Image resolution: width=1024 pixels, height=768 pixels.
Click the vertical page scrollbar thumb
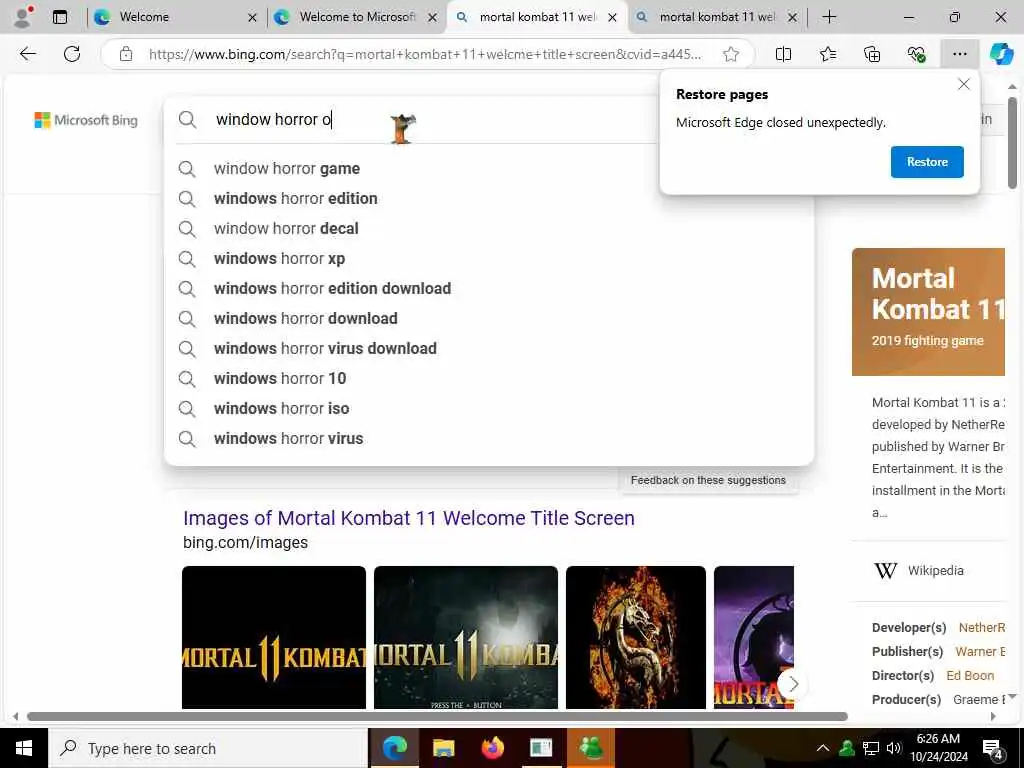pos(1012,142)
